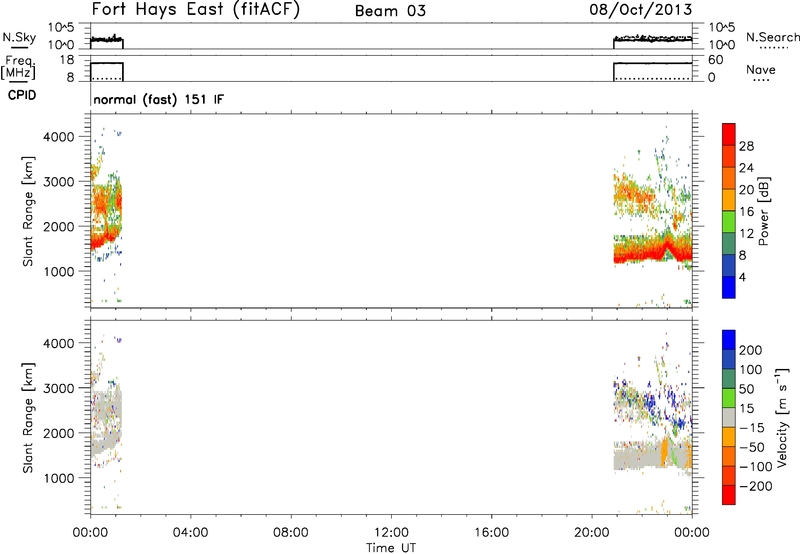This screenshot has height=554, width=800.
Task: Click the "Time UT" axis title
Action: tap(391, 548)
